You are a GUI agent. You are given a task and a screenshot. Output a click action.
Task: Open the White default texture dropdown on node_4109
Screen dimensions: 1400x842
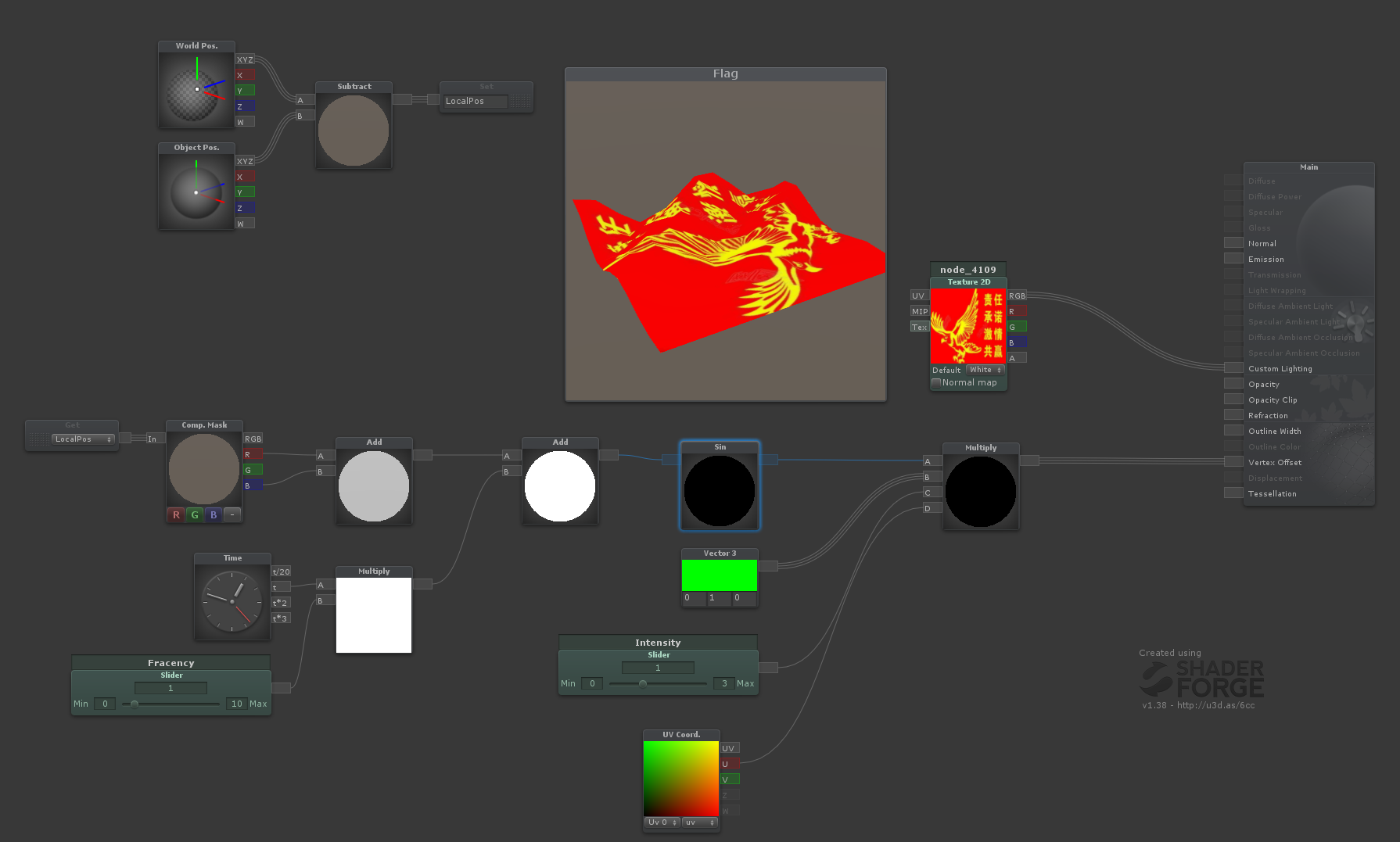click(985, 370)
